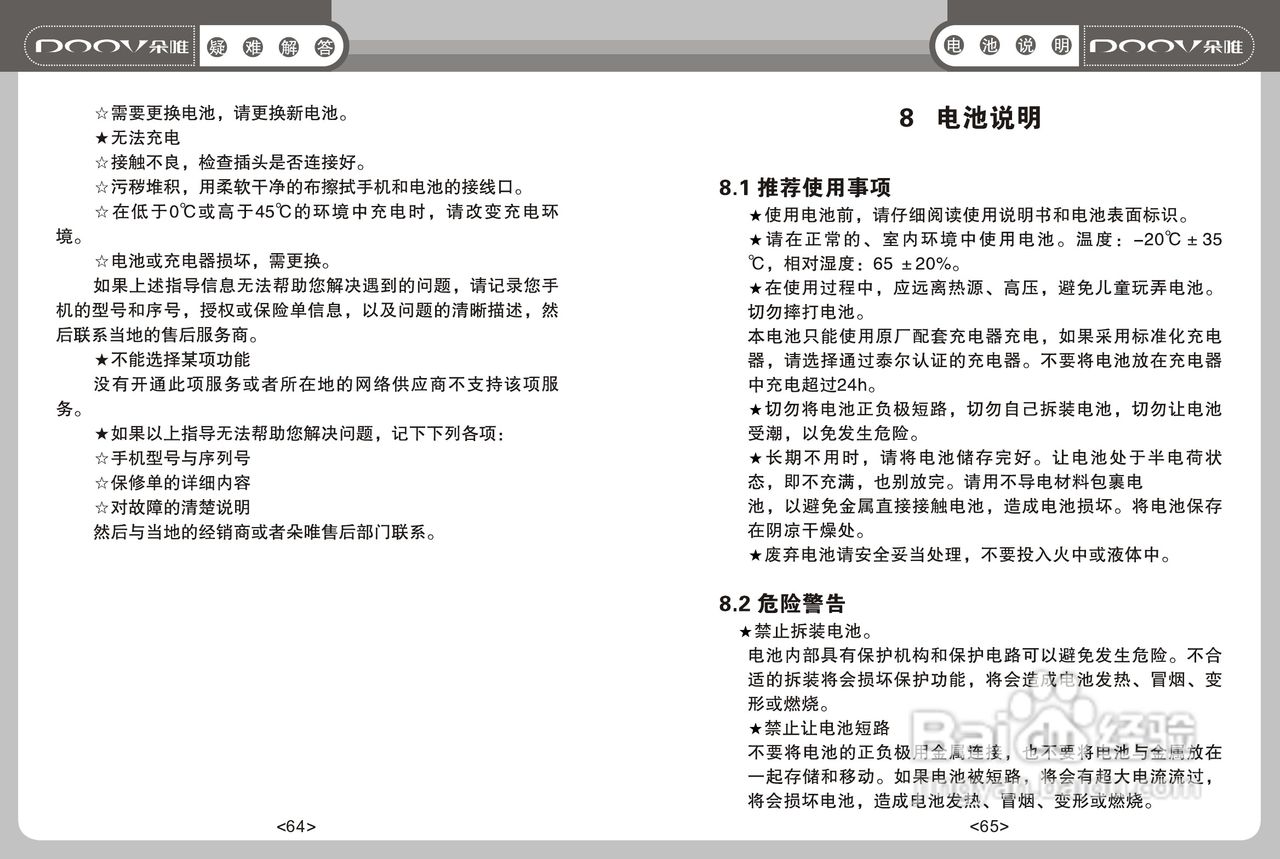
Task: Click the 手机型号与序列号 list entry
Action: [x=171, y=458]
